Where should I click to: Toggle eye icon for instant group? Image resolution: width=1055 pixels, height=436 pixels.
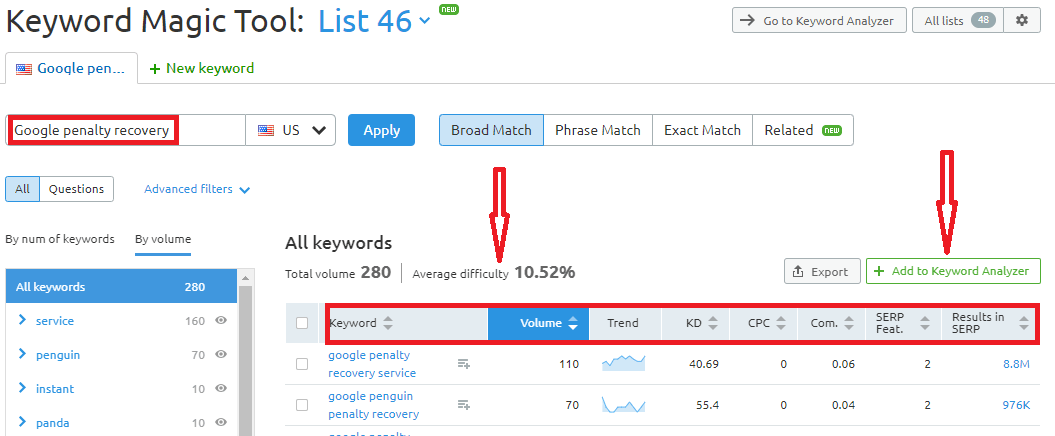point(221,389)
